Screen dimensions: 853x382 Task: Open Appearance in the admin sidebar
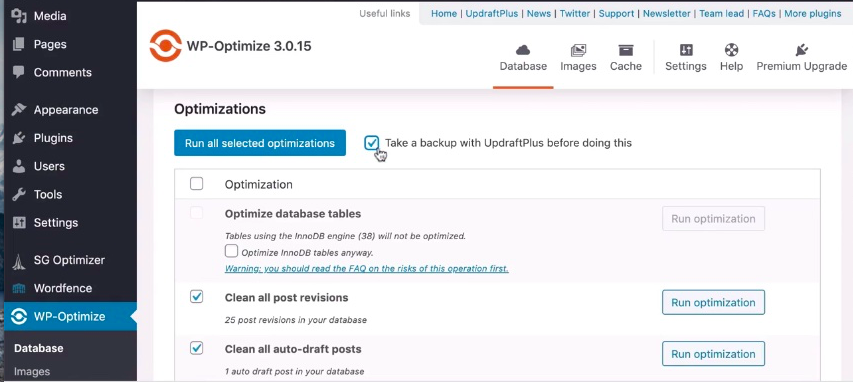coord(66,109)
